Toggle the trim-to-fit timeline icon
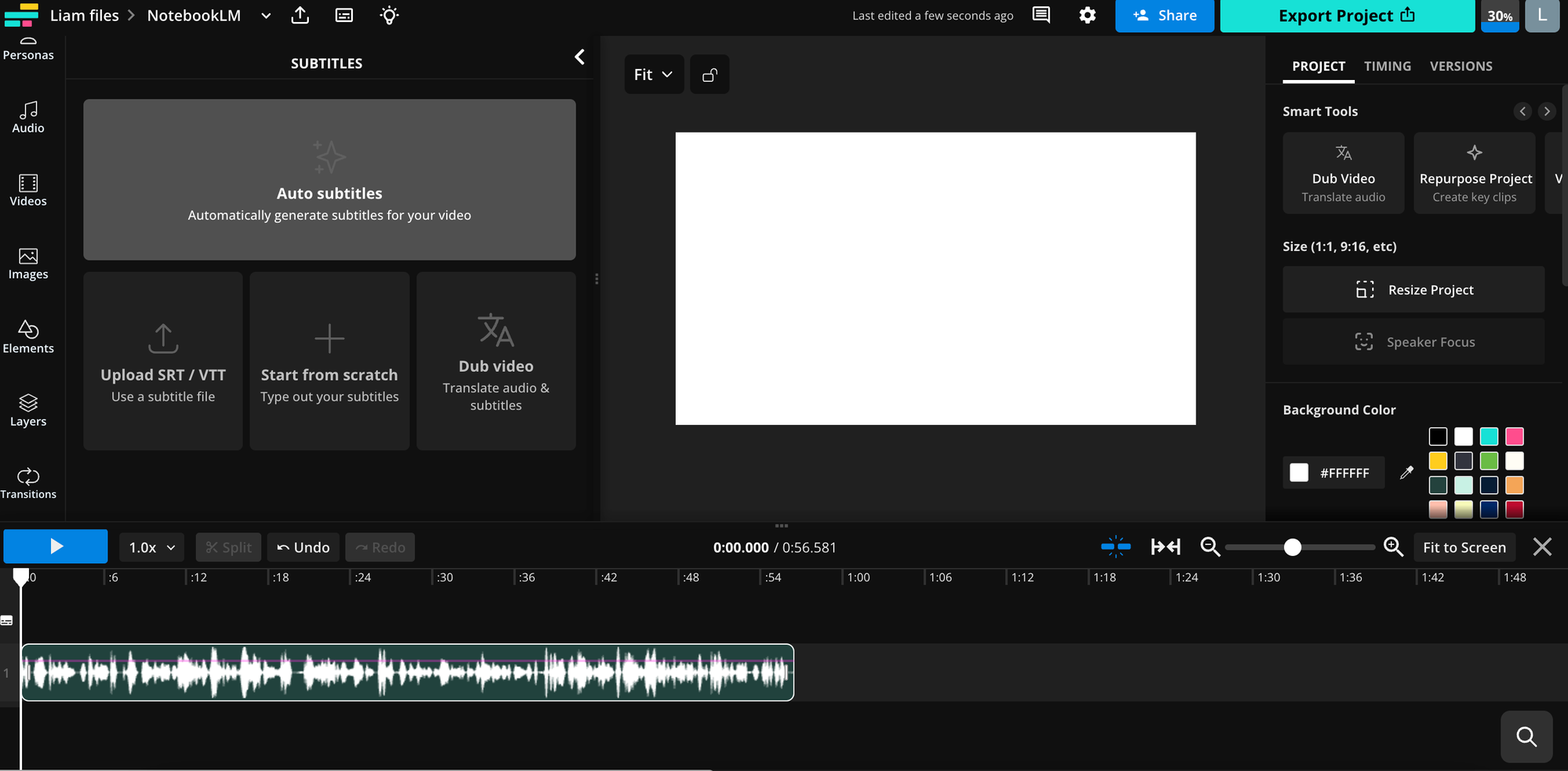1568x771 pixels. point(1166,547)
